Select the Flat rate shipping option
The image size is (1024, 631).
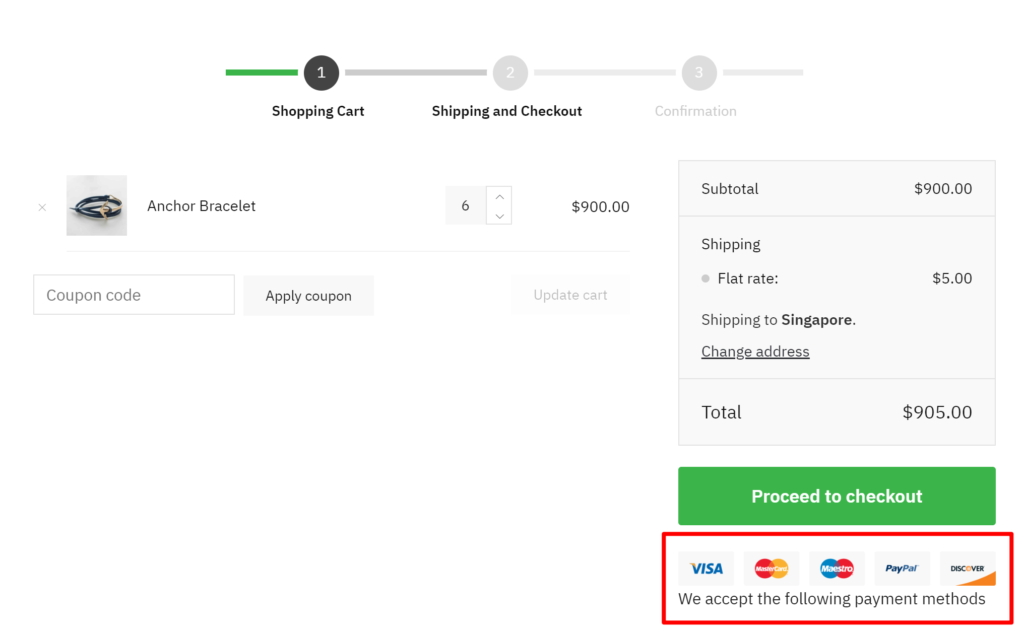(x=706, y=279)
